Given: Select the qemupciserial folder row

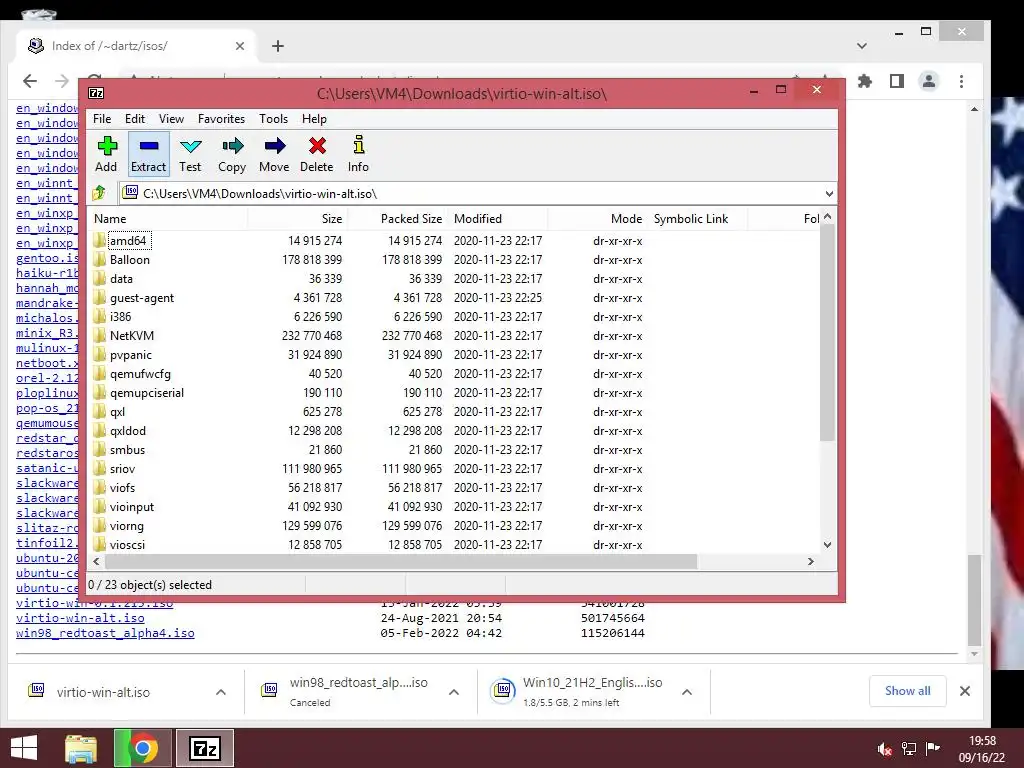Looking at the screenshot, I should click(455, 392).
